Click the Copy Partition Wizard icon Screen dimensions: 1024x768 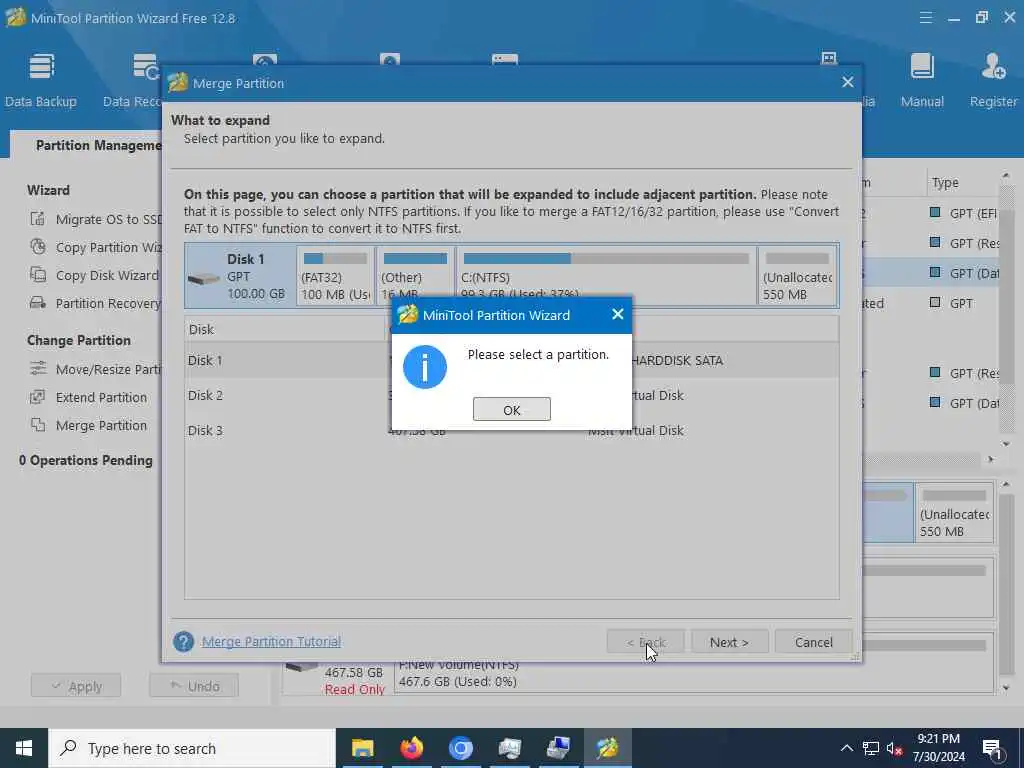pos(38,247)
